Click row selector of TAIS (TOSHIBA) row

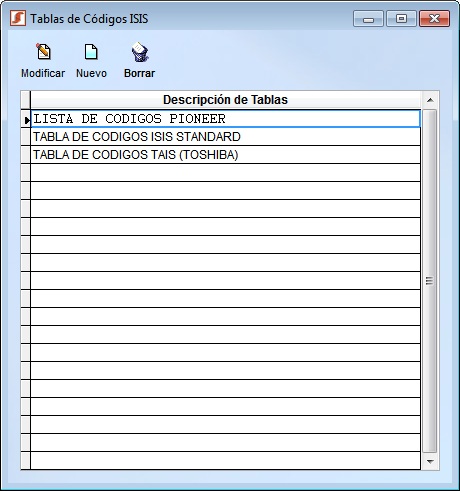click(26, 155)
